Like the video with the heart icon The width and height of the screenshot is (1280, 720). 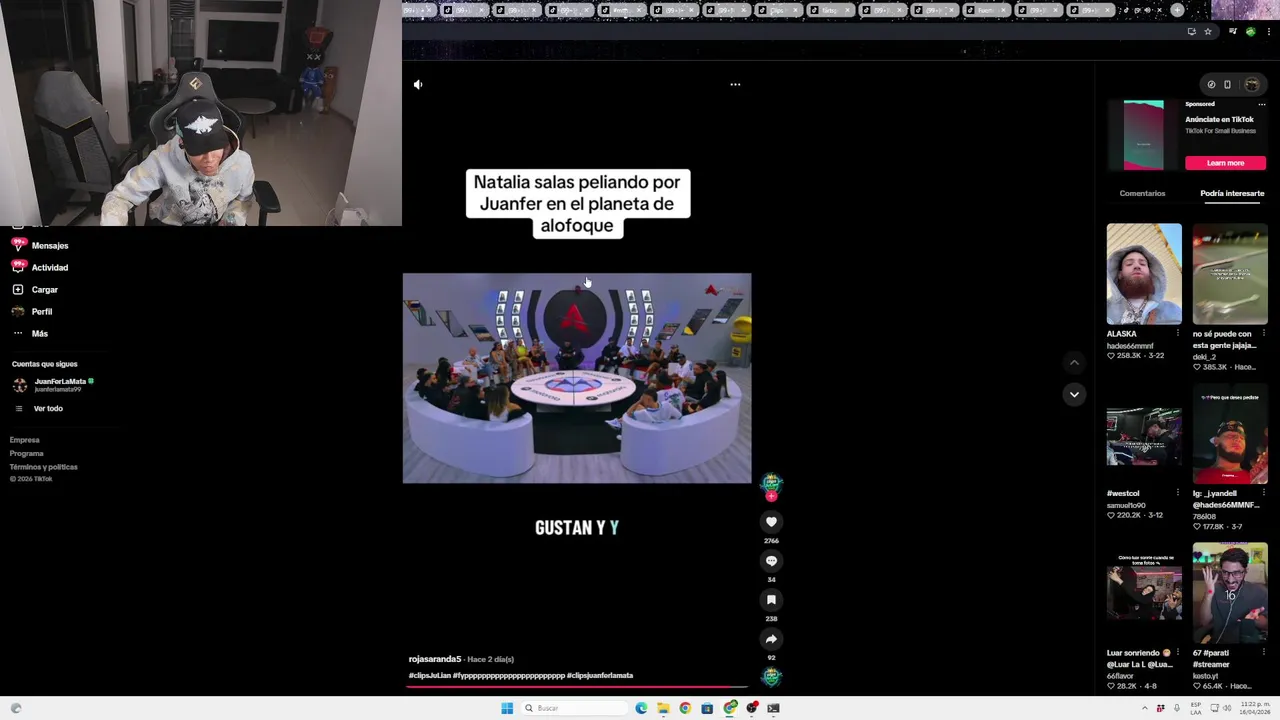771,522
